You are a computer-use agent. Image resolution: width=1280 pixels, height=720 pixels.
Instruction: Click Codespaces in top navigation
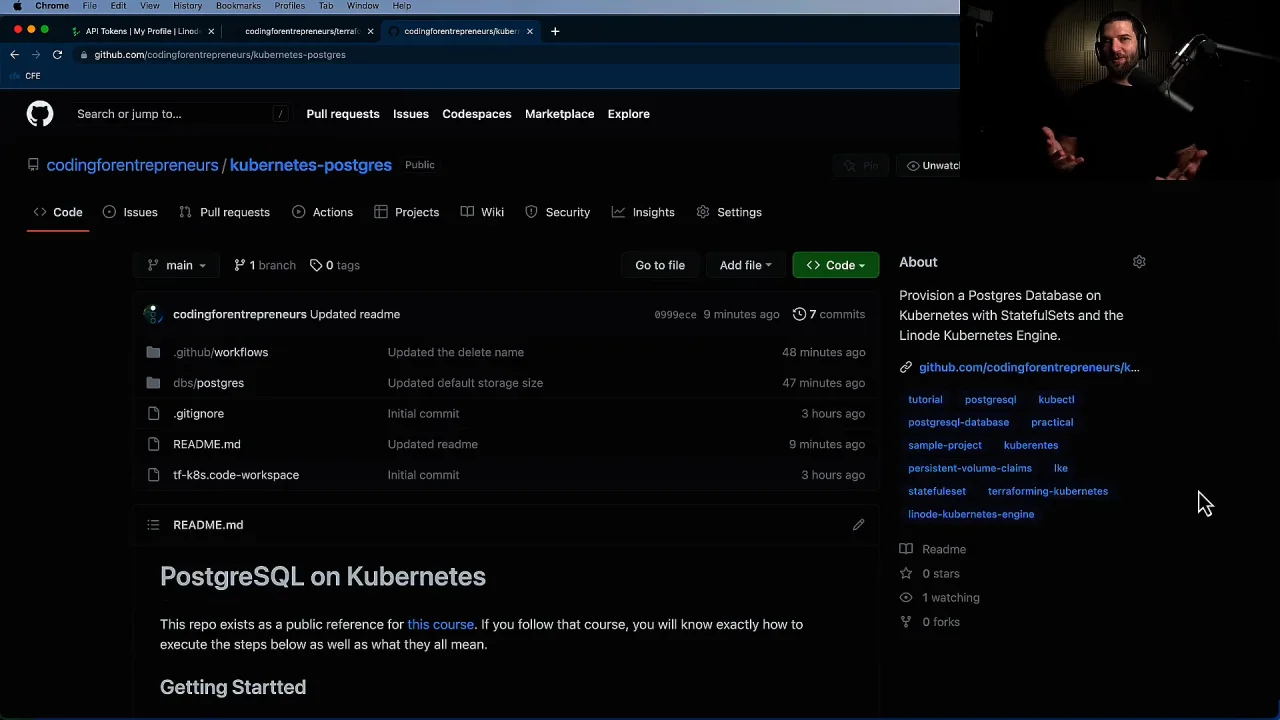[477, 114]
